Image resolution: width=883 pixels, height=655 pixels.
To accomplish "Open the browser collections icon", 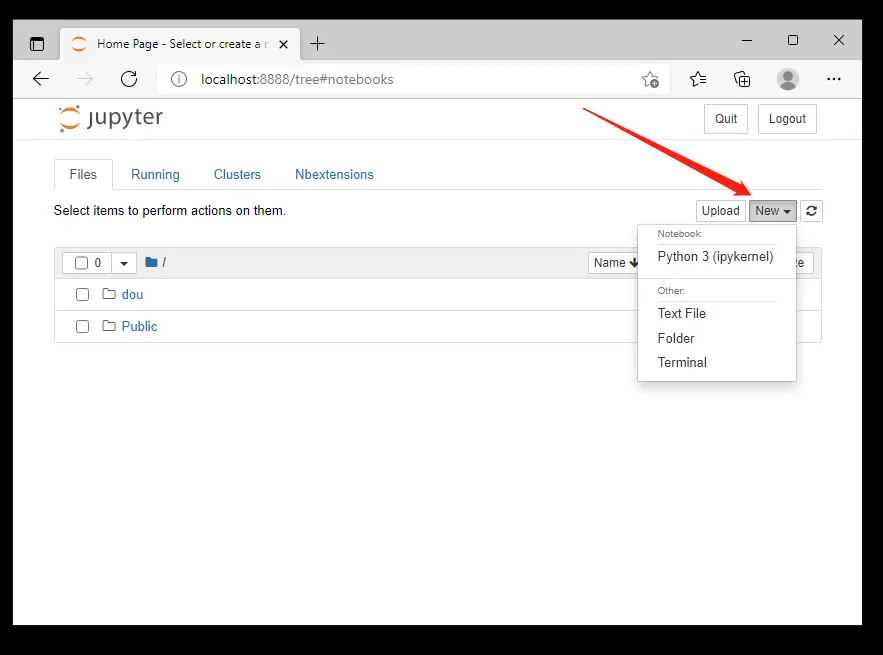I will [742, 79].
